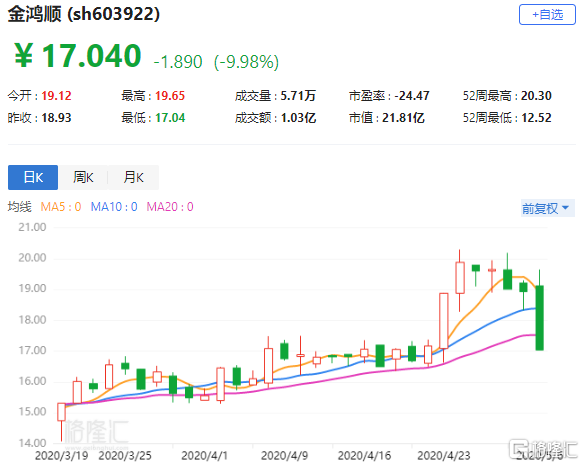584x466 pixels.
Task: Click 成交量 value 5.71万
Action: point(298,96)
